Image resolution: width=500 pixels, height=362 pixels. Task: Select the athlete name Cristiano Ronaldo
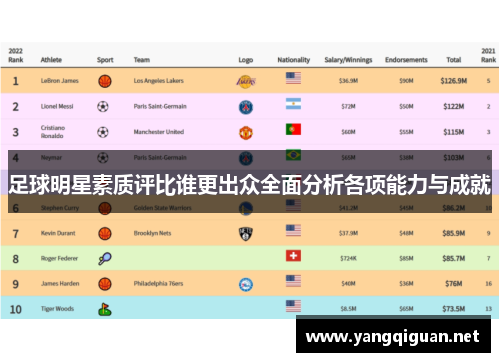click(53, 132)
